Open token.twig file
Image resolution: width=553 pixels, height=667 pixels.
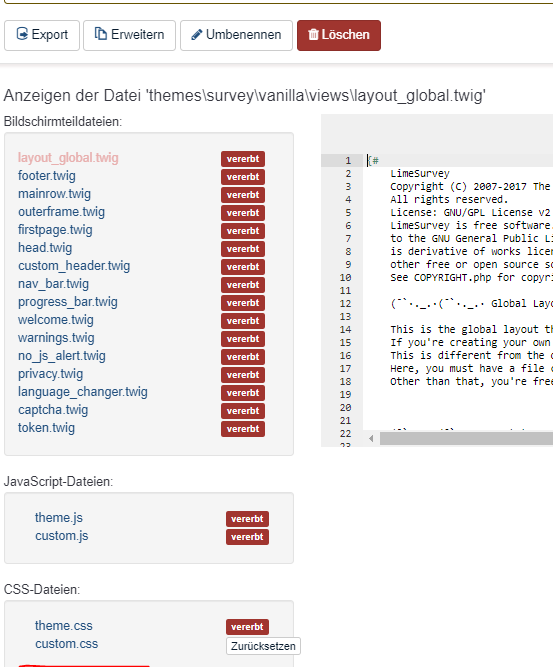pos(46,428)
